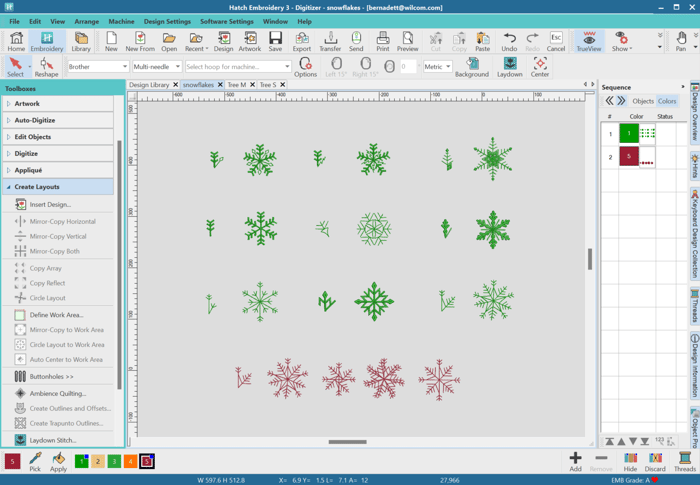The width and height of the screenshot is (700, 485).
Task: Click Add color button
Action: click(575, 462)
